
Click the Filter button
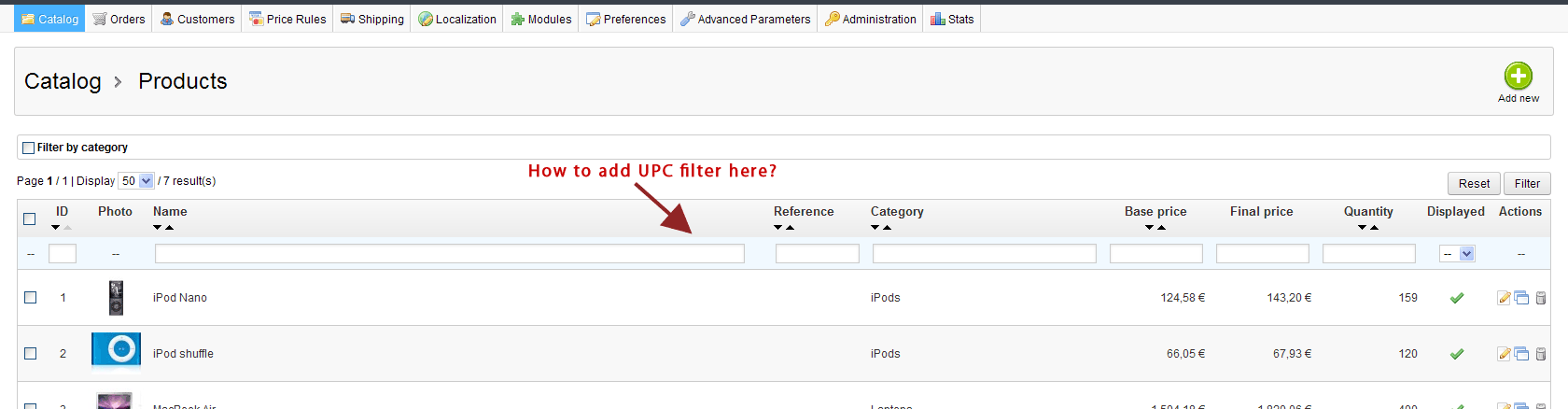[1527, 183]
